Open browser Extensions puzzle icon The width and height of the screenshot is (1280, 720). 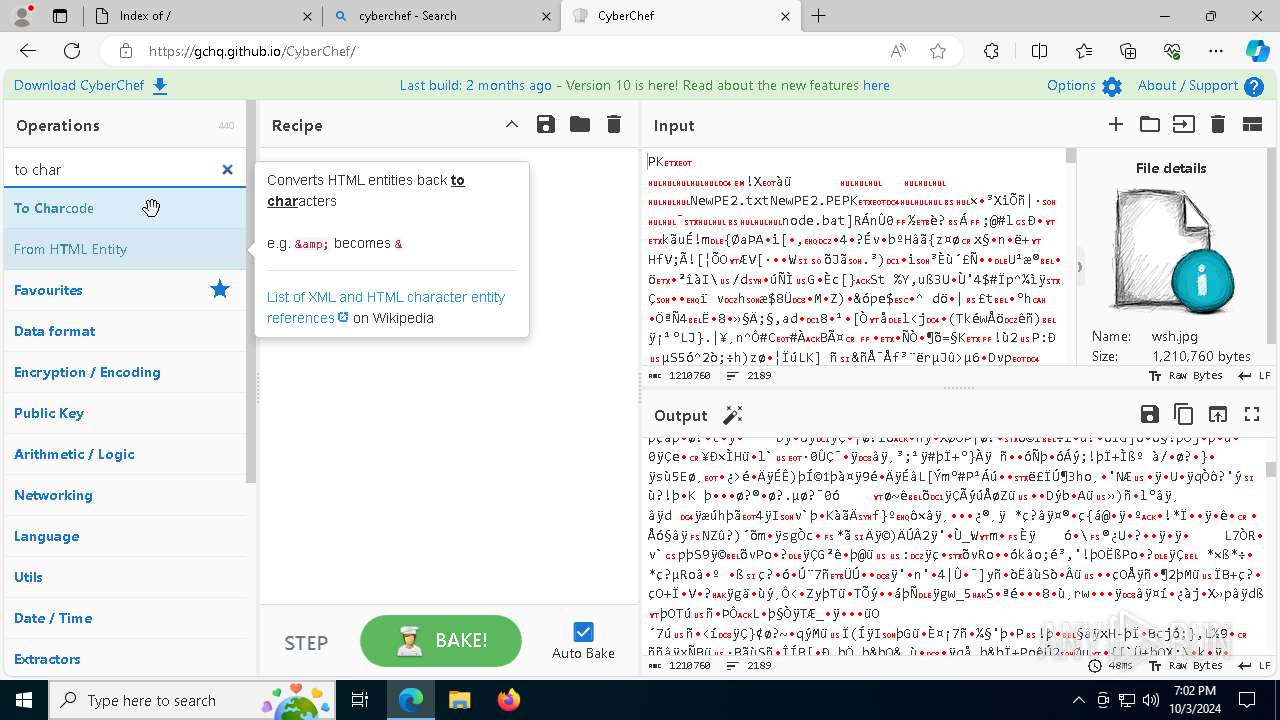pyautogui.click(x=991, y=51)
